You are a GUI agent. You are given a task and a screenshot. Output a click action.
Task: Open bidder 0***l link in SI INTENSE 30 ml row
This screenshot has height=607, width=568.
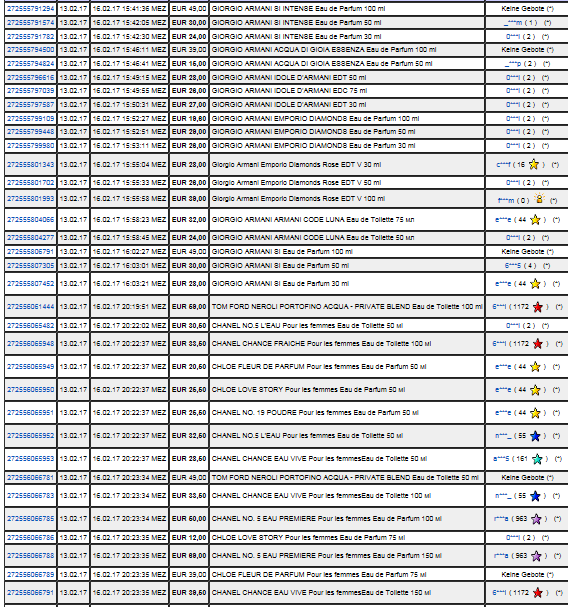(x=513, y=36)
